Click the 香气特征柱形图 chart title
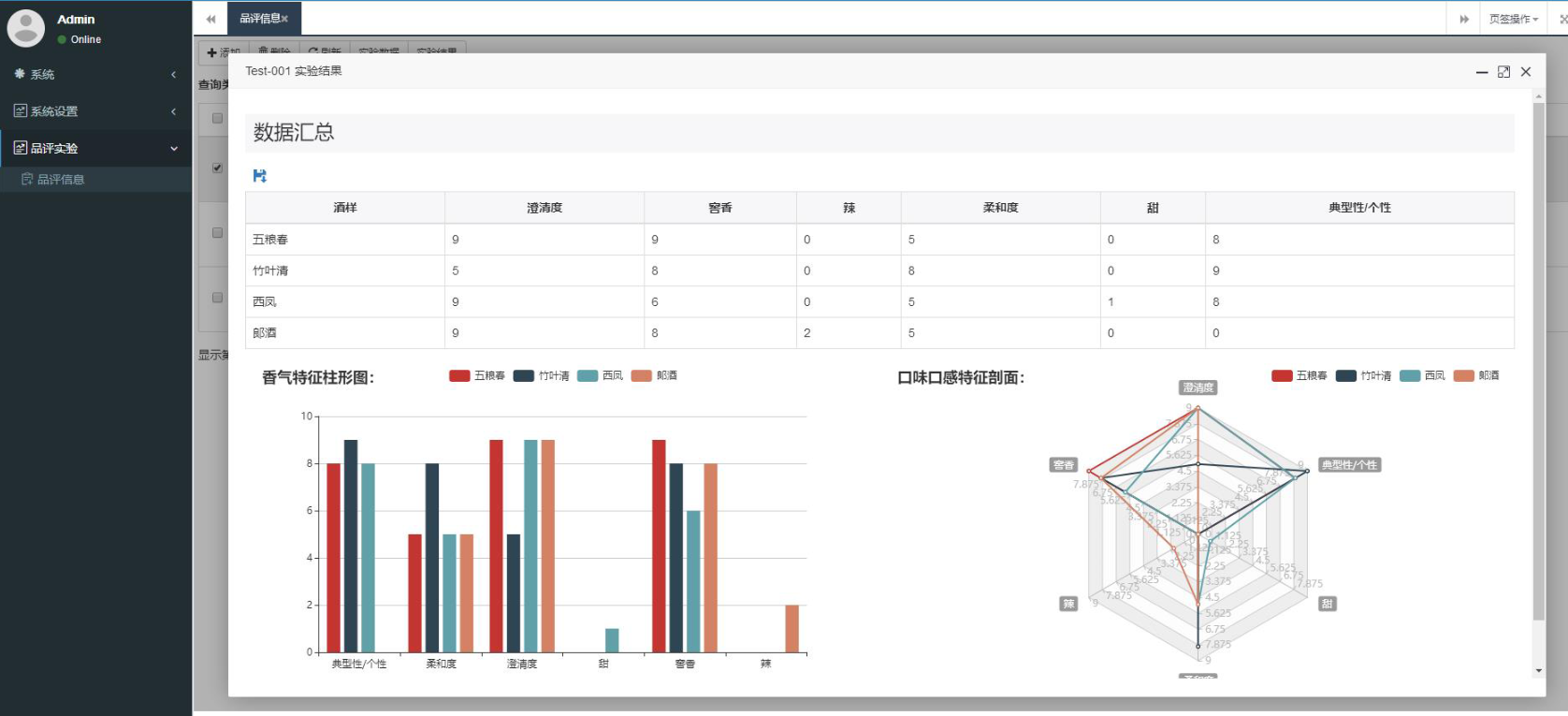The height and width of the screenshot is (716, 1568). tap(318, 377)
